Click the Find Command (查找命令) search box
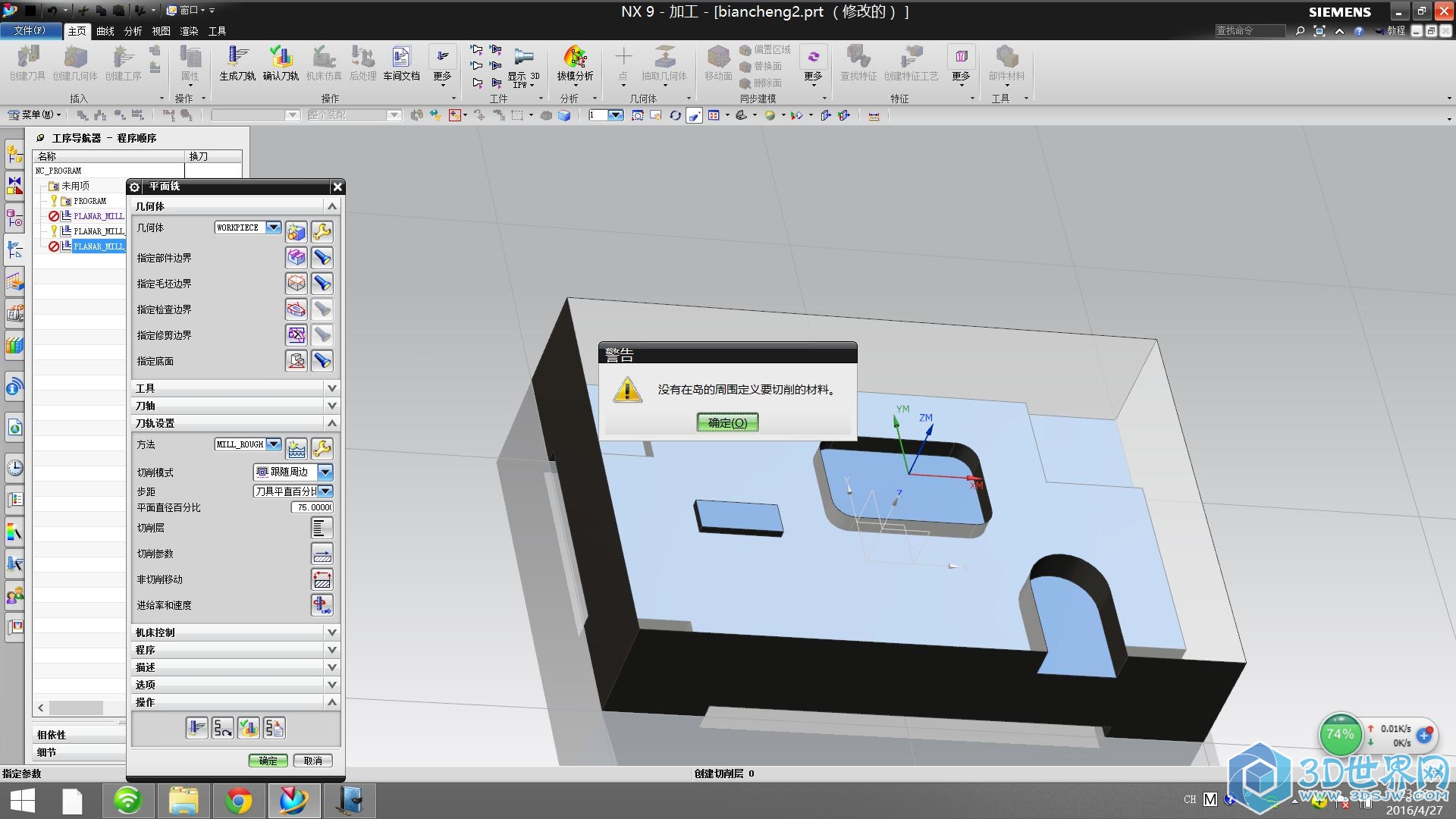The width and height of the screenshot is (1456, 819). pos(1250,30)
